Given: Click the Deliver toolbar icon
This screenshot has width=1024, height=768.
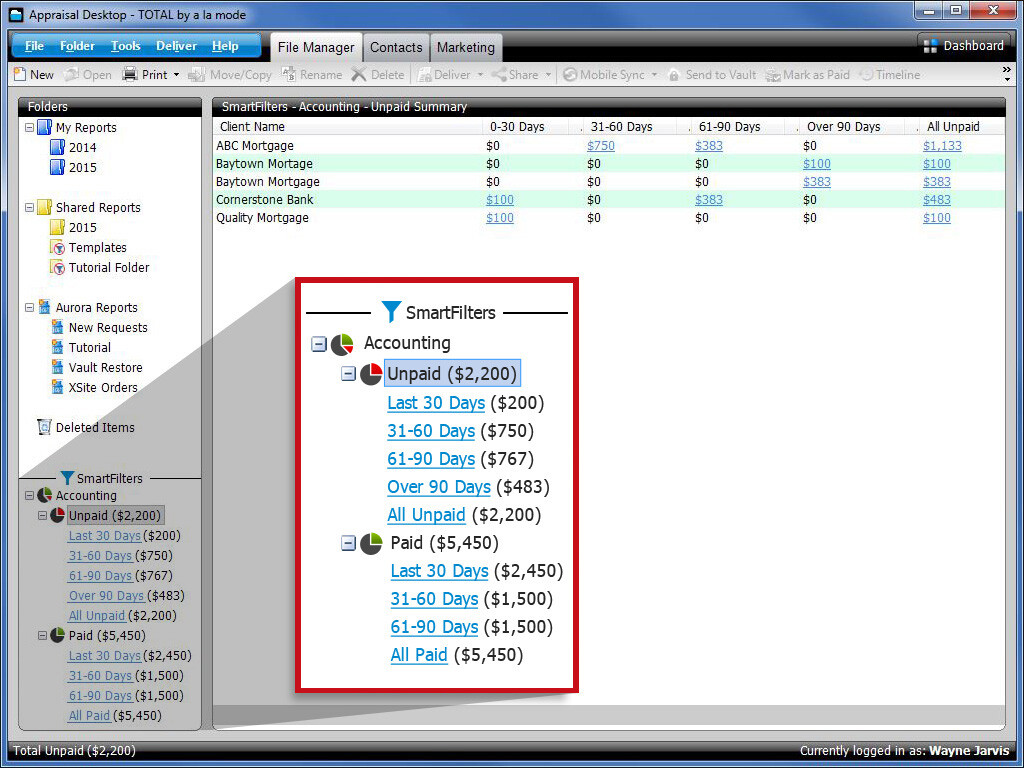Looking at the screenshot, I should pos(424,74).
